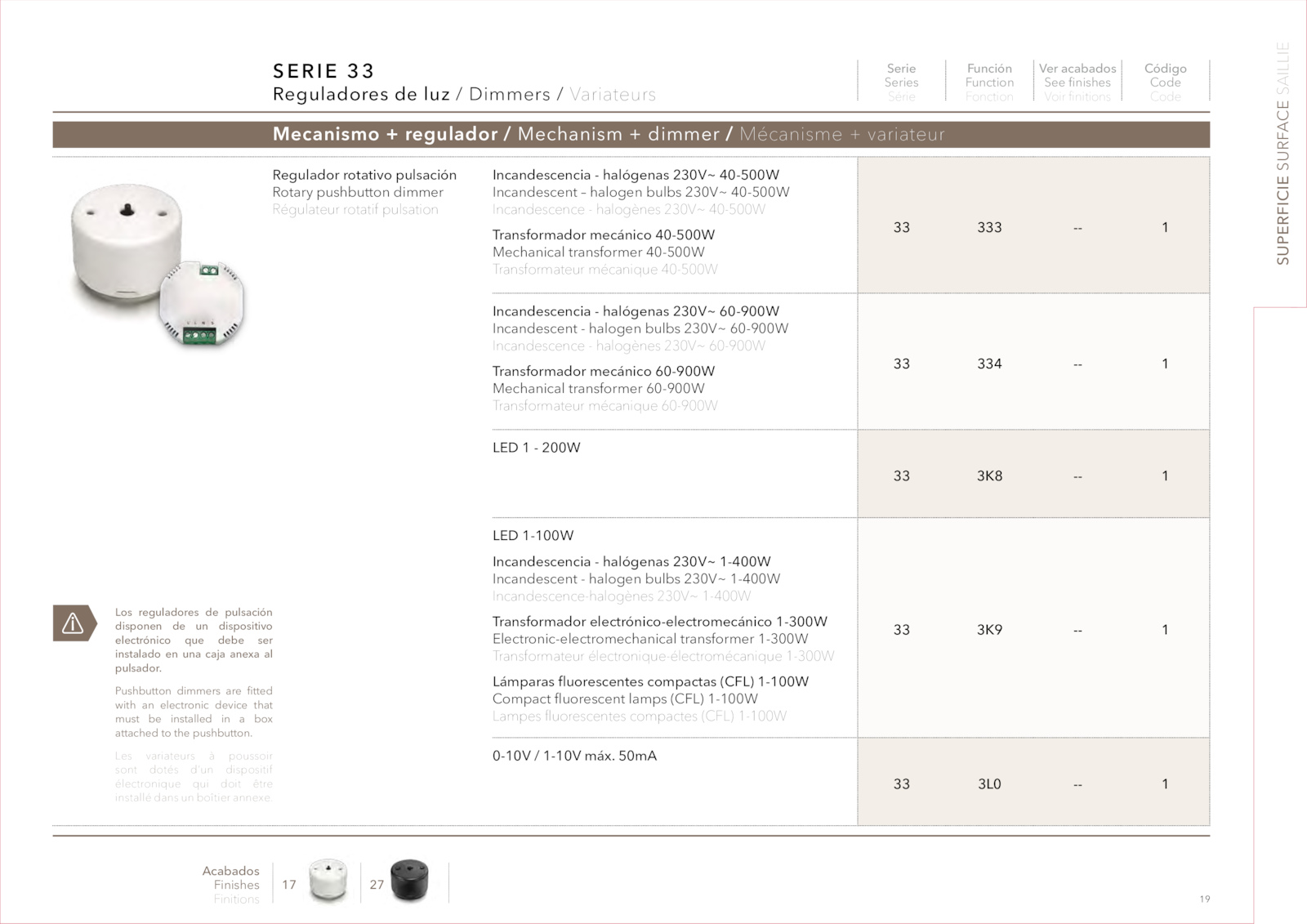
Task: Click 'Transformador mecánico 40-500W' line
Action: pyautogui.click(x=604, y=234)
